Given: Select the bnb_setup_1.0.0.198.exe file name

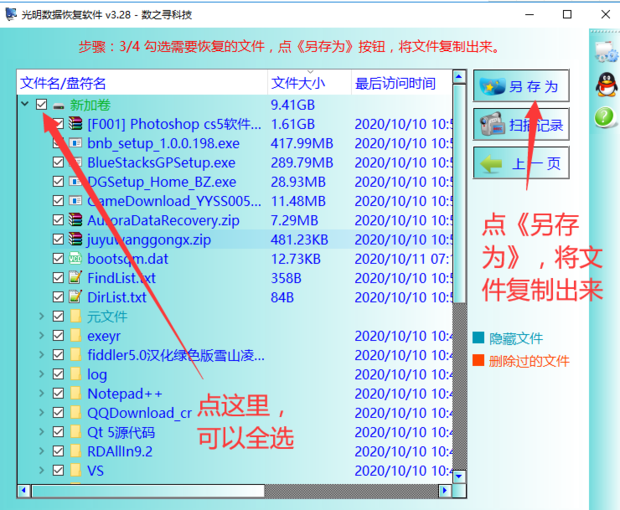Looking at the screenshot, I should 163,143.
